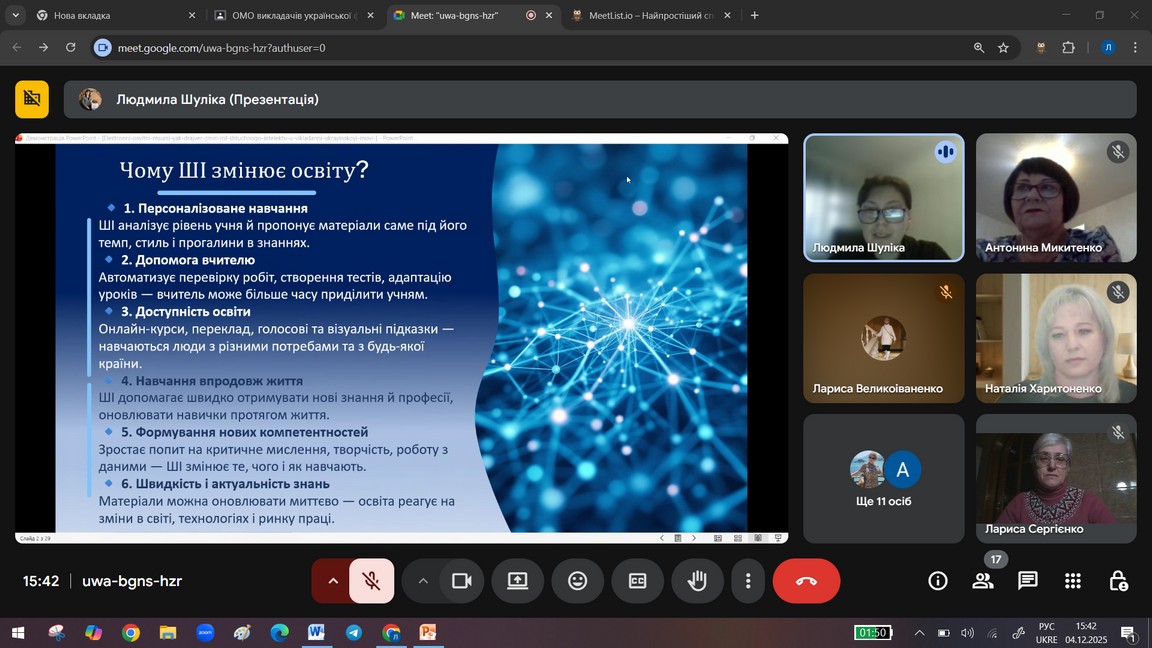Viewport: 1152px width, 648px height.
Task: Open the chat with everyone panel
Action: [1027, 581]
